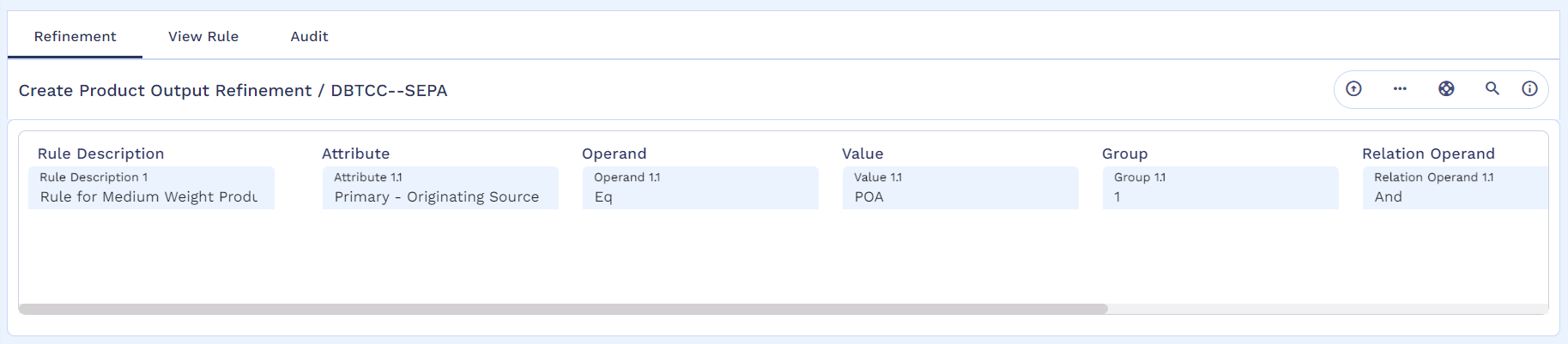Open the Relation Operand 1.1 dropdown showing And
The image size is (1568, 344).
(1456, 188)
